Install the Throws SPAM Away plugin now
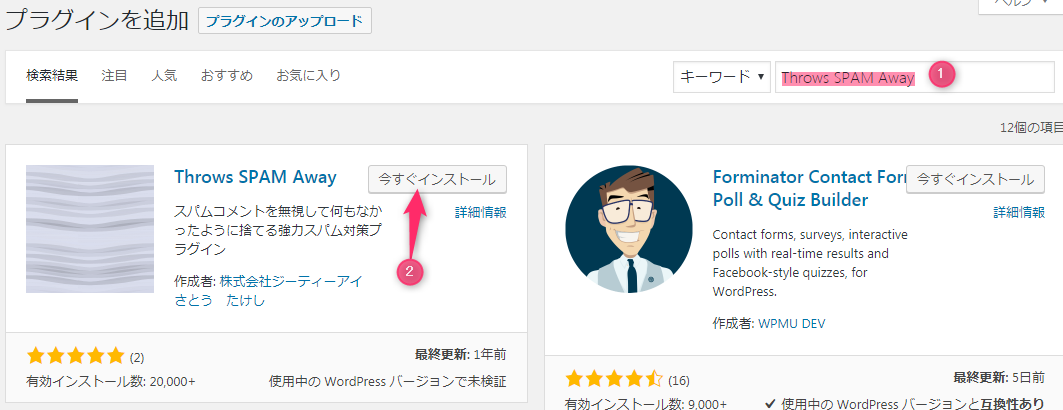The image size is (1063, 410). click(x=437, y=179)
